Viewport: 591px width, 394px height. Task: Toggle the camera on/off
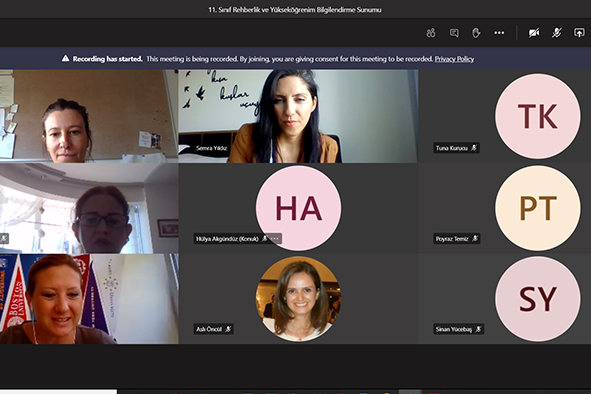[534, 33]
